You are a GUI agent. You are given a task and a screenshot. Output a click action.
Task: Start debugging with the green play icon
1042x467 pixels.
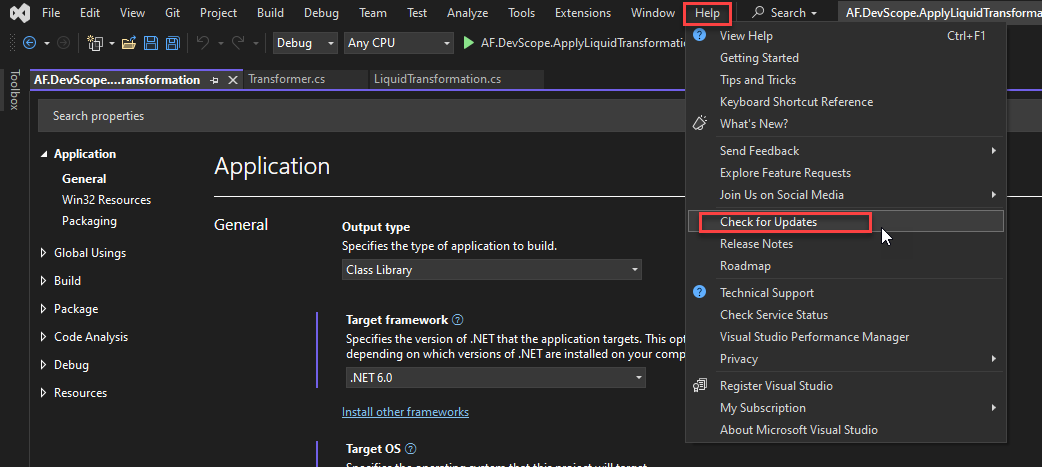469,43
